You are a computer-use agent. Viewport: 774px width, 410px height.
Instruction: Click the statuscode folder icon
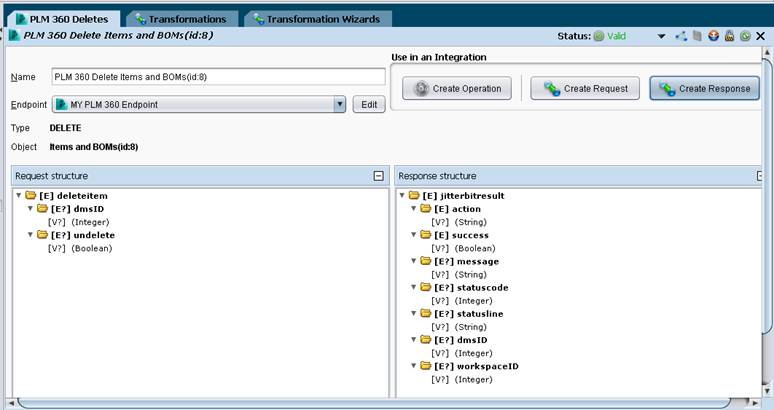point(426,287)
